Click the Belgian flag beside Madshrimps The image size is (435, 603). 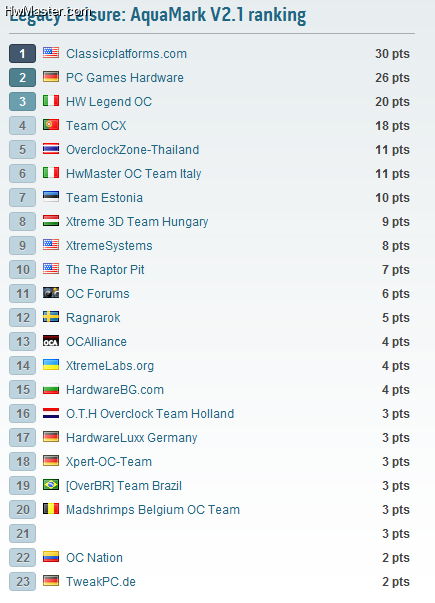(51, 508)
